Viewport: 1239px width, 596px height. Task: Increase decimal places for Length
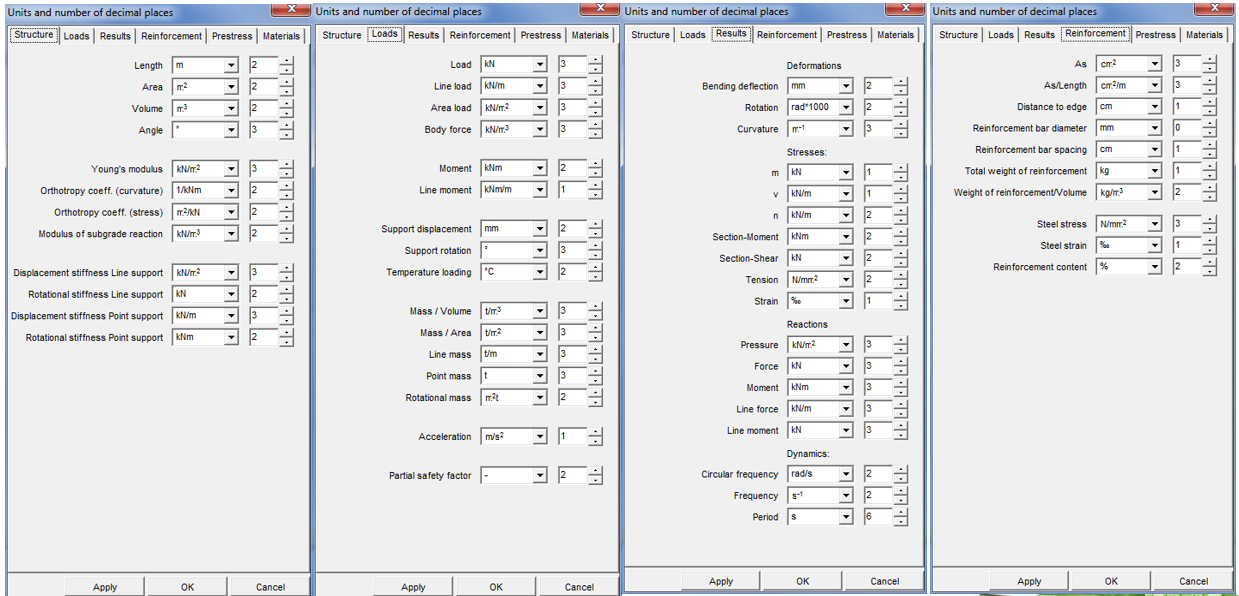point(287,61)
